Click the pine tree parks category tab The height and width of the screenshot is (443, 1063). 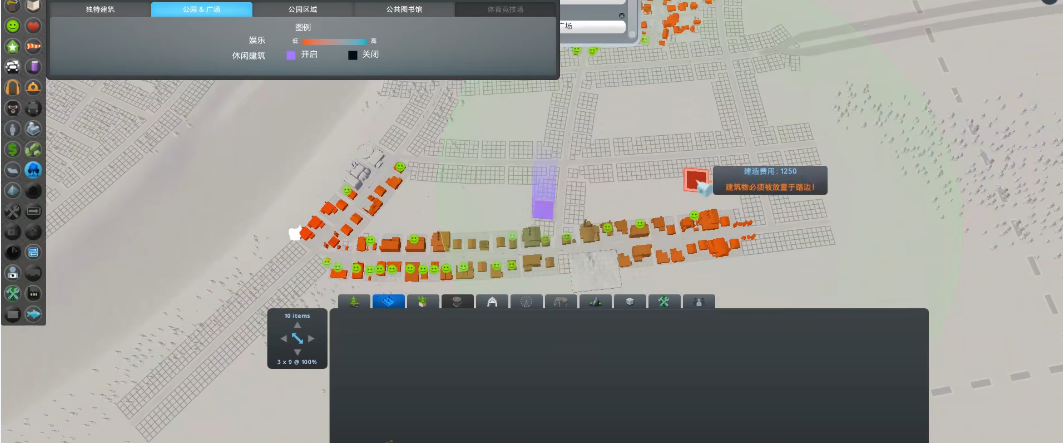coord(354,301)
